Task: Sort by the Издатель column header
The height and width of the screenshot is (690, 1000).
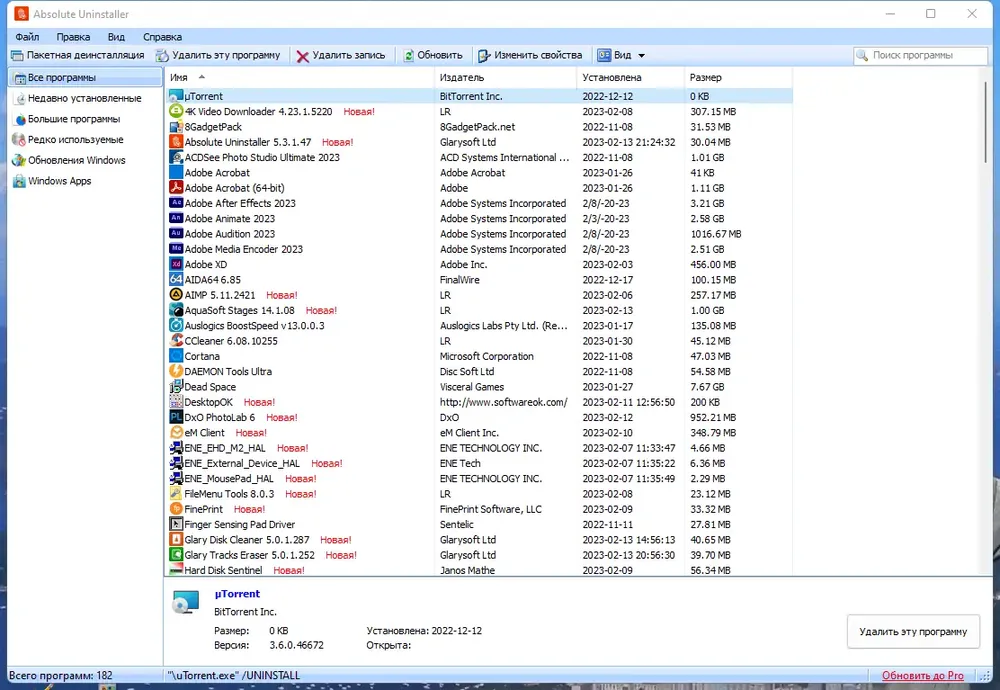Action: click(504, 77)
